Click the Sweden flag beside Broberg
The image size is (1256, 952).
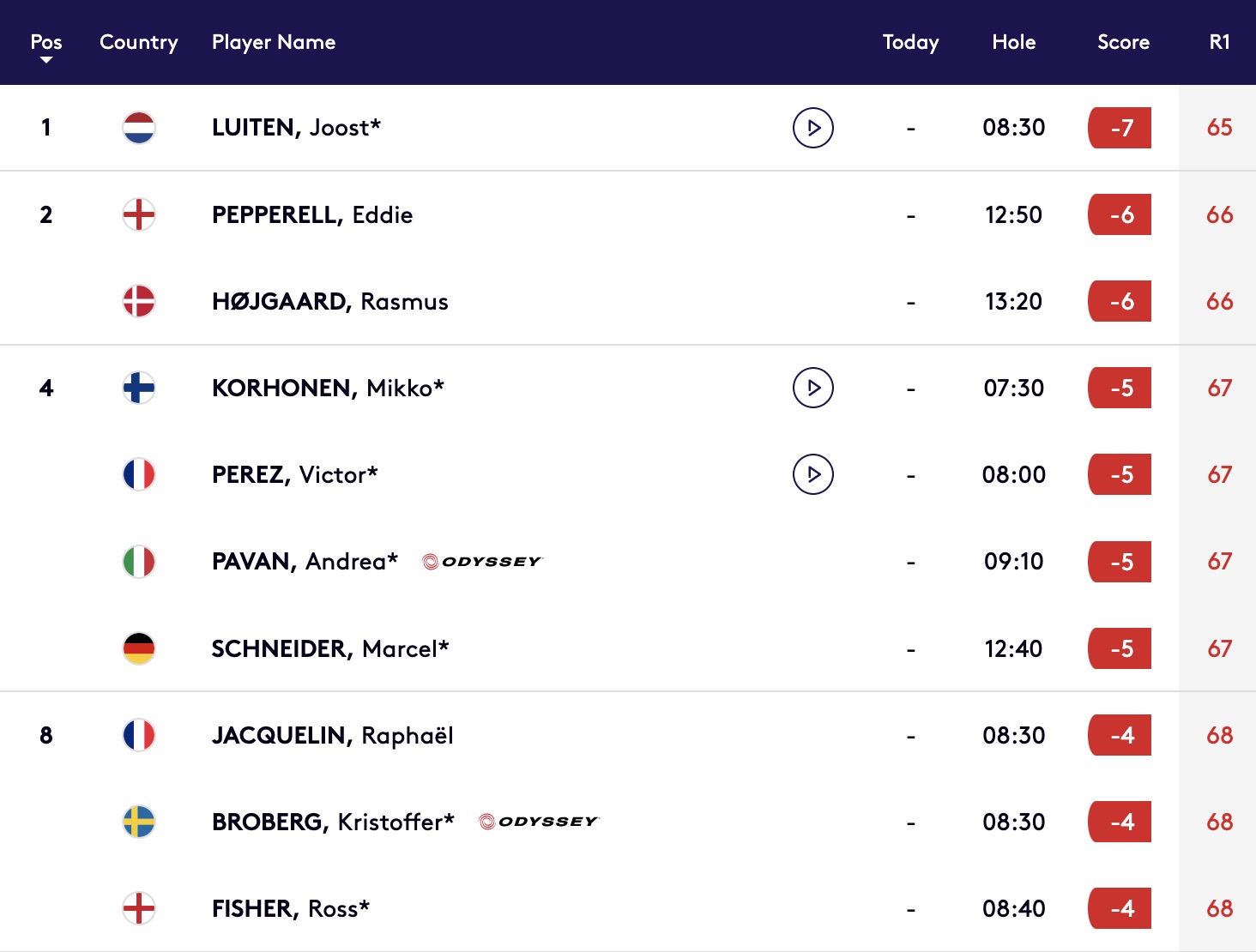pyautogui.click(x=139, y=822)
